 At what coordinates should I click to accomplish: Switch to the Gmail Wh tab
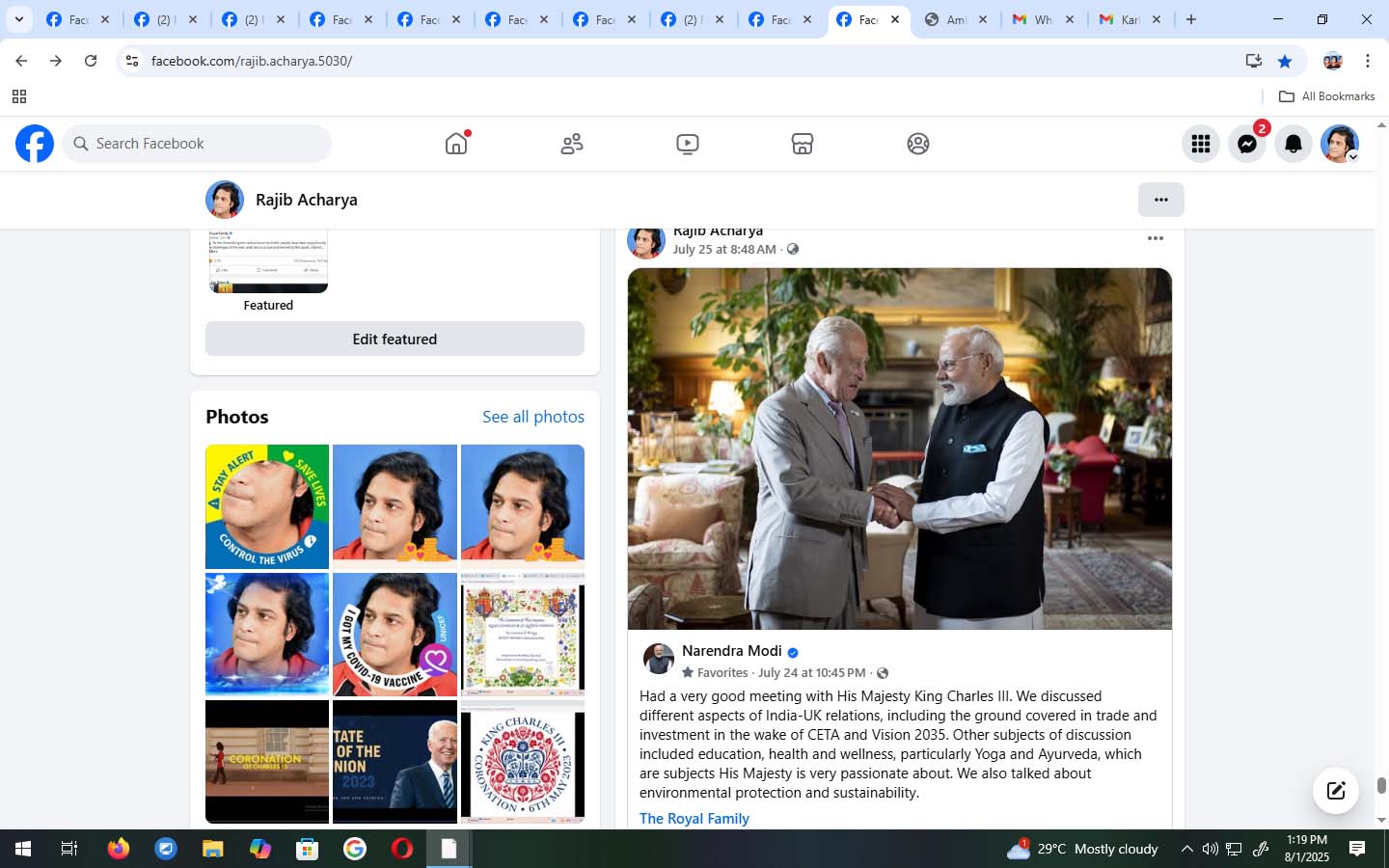1043,19
